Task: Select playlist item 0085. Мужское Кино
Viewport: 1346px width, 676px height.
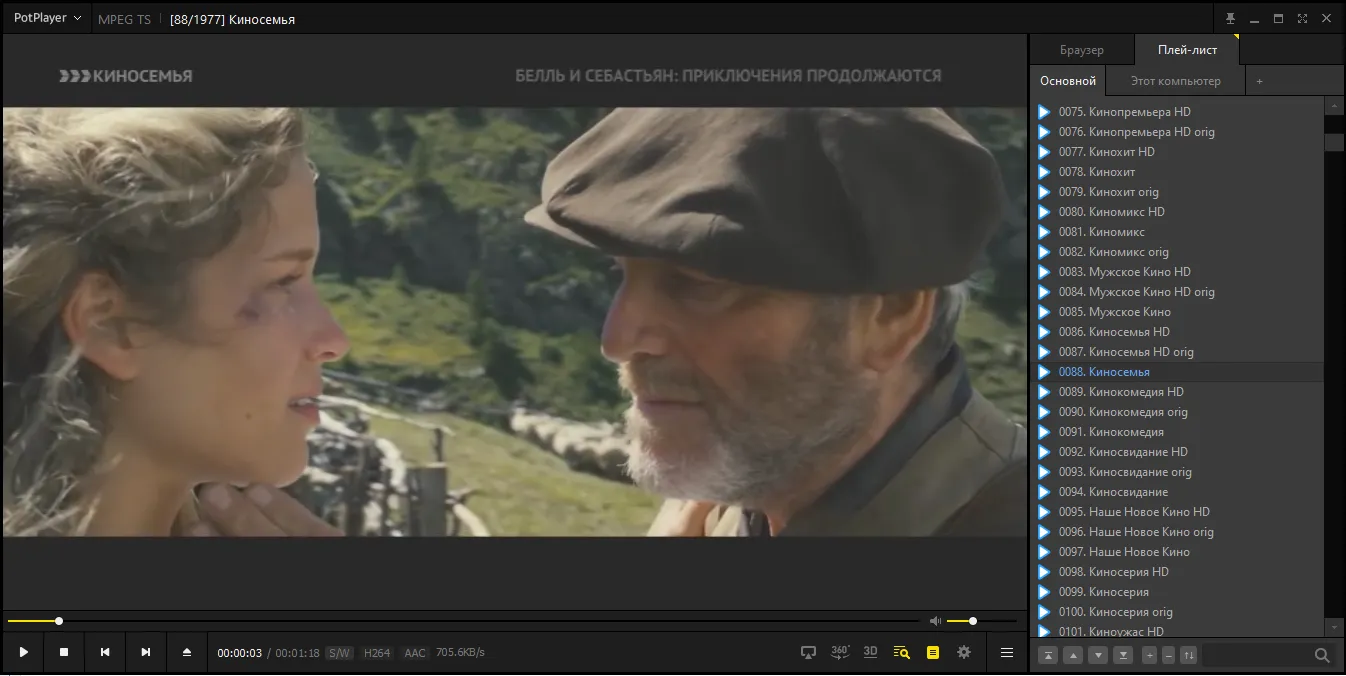Action: (x=1177, y=312)
